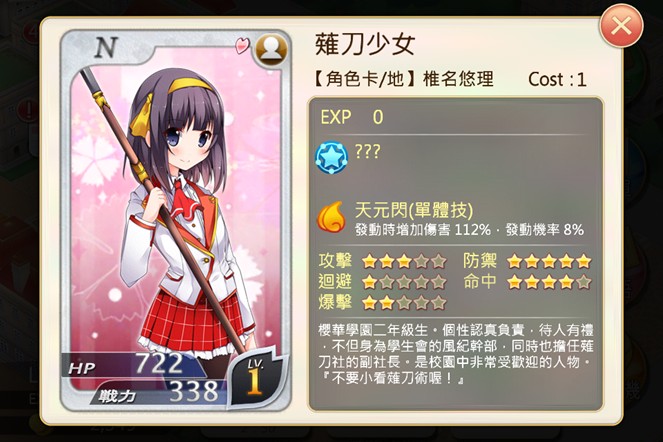Tap the orange flame skill icon

(x=332, y=217)
